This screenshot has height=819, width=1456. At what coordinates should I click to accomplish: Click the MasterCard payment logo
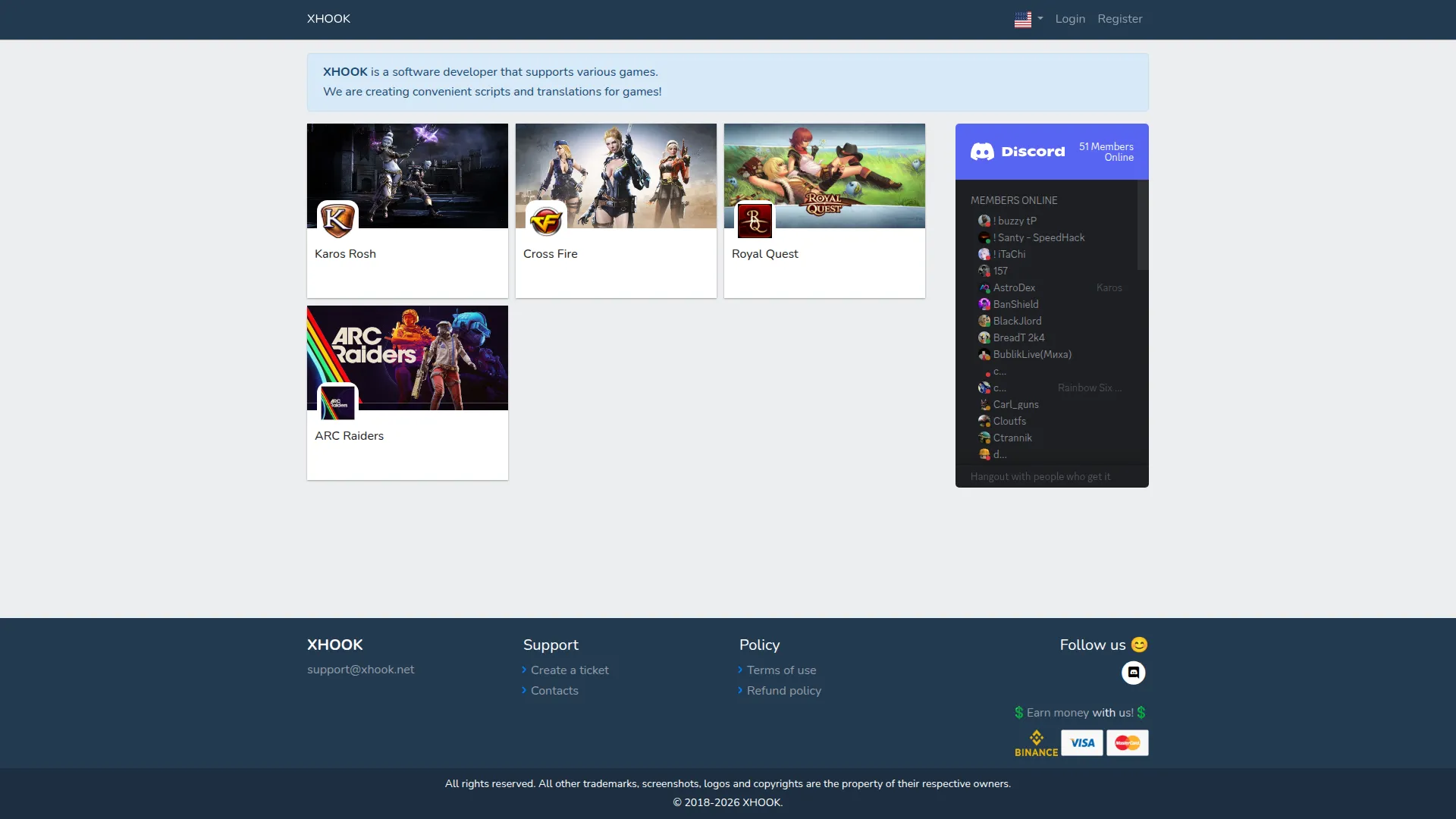coord(1127,743)
